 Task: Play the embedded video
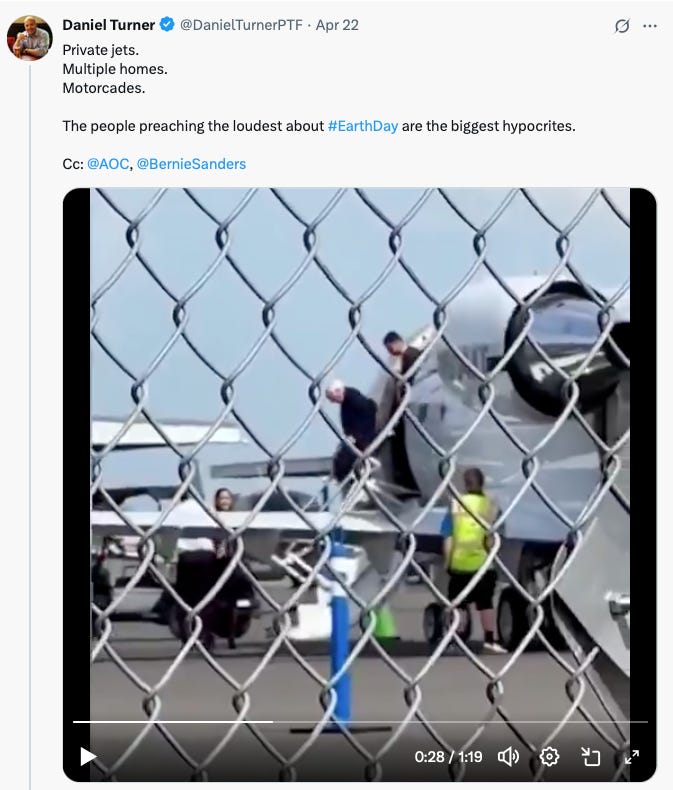pos(88,756)
